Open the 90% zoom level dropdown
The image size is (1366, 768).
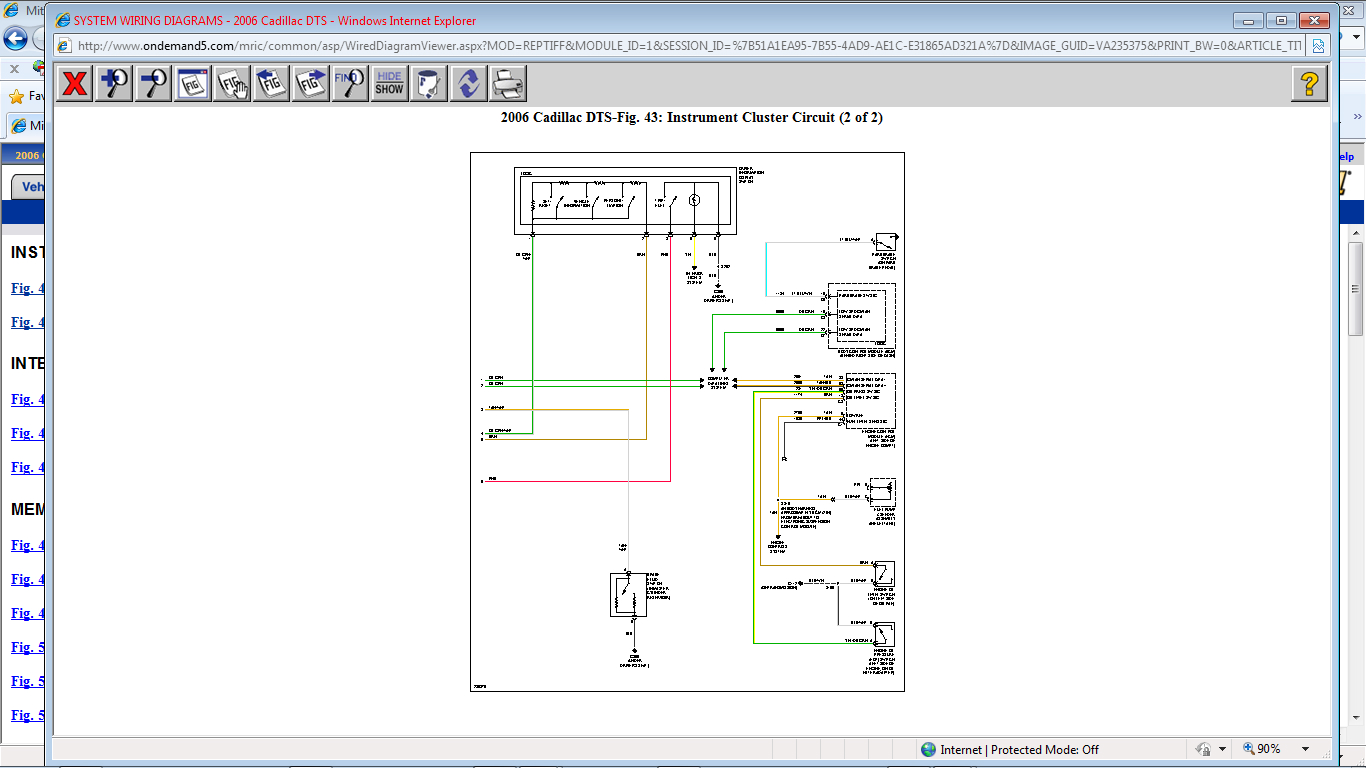click(1305, 749)
